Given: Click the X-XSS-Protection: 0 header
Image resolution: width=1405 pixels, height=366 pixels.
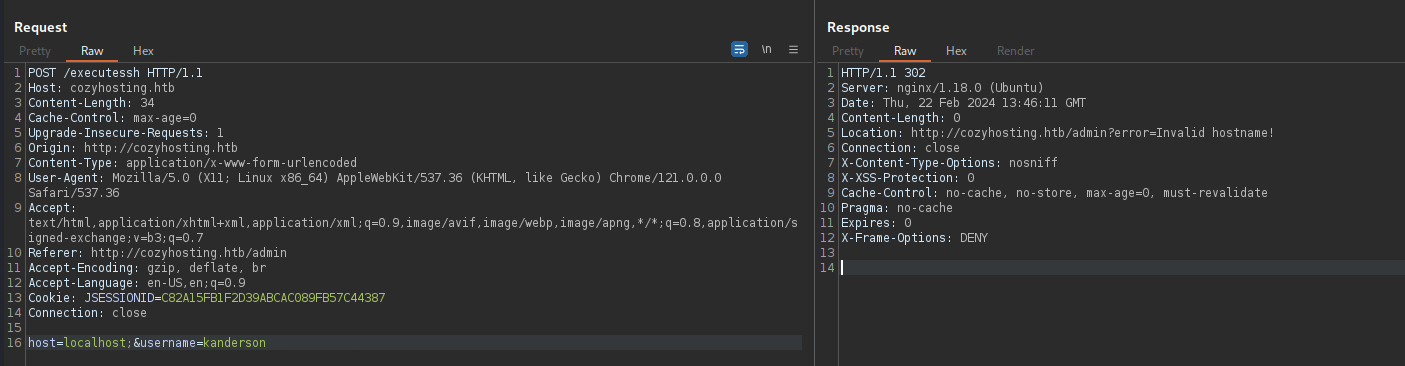Looking at the screenshot, I should point(907,178).
